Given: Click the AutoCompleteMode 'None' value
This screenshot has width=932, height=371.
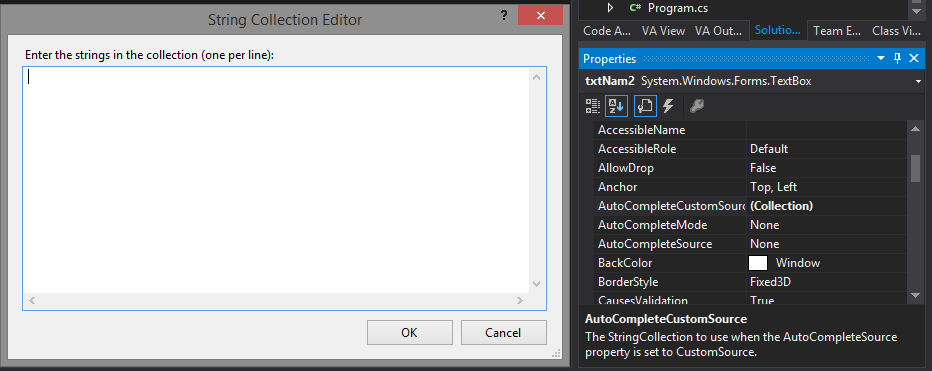Looking at the screenshot, I should point(764,225).
